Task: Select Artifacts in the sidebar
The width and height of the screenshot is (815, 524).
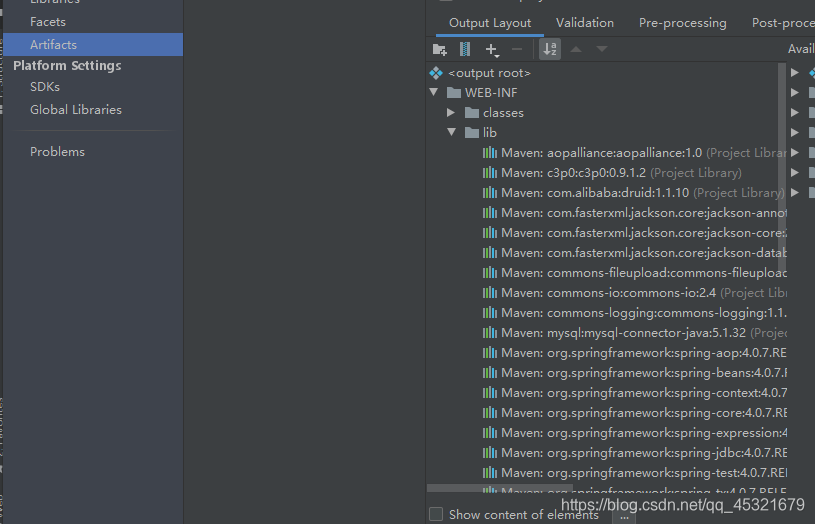Action: point(93,45)
